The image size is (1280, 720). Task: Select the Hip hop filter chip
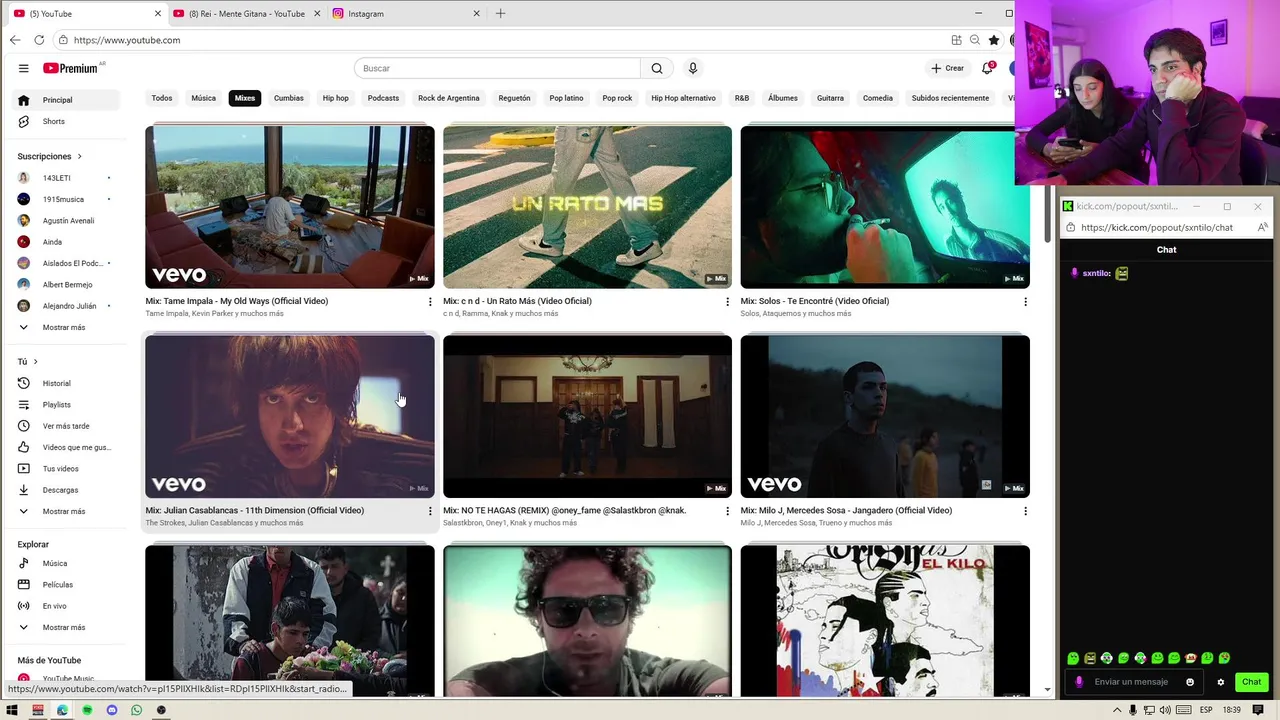[336, 98]
